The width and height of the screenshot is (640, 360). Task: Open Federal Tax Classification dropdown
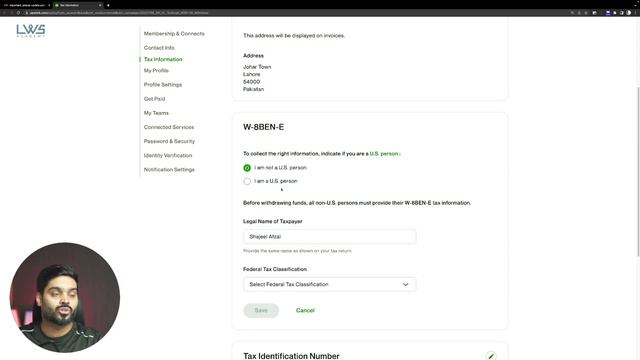tap(329, 284)
